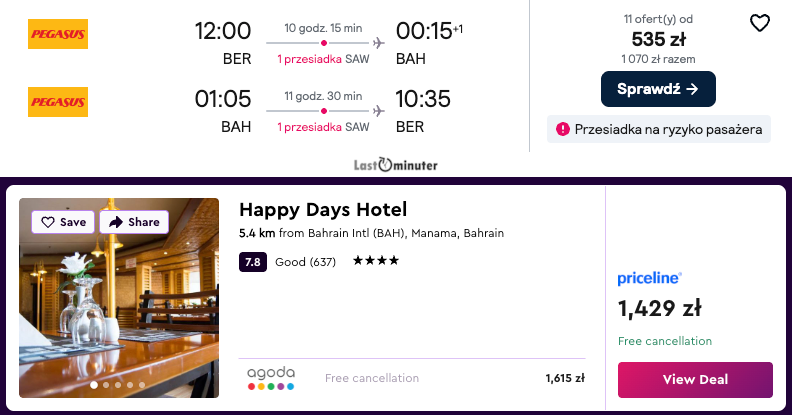Click the 7.8 Good rating badge
Image resolution: width=792 pixels, height=415 pixels.
tap(253, 261)
